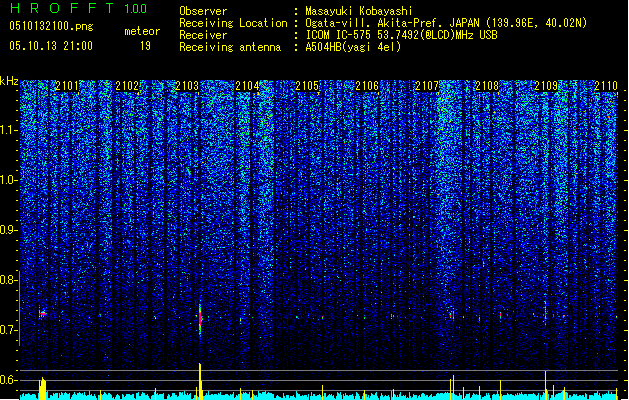Click the 0.9 kHz axis label
This screenshot has width=629, height=400.
click(x=9, y=230)
